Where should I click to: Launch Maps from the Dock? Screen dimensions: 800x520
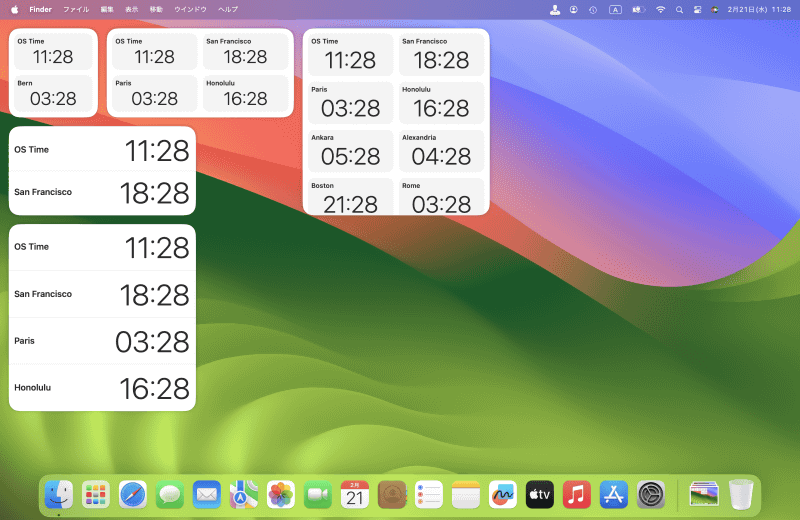click(x=244, y=494)
